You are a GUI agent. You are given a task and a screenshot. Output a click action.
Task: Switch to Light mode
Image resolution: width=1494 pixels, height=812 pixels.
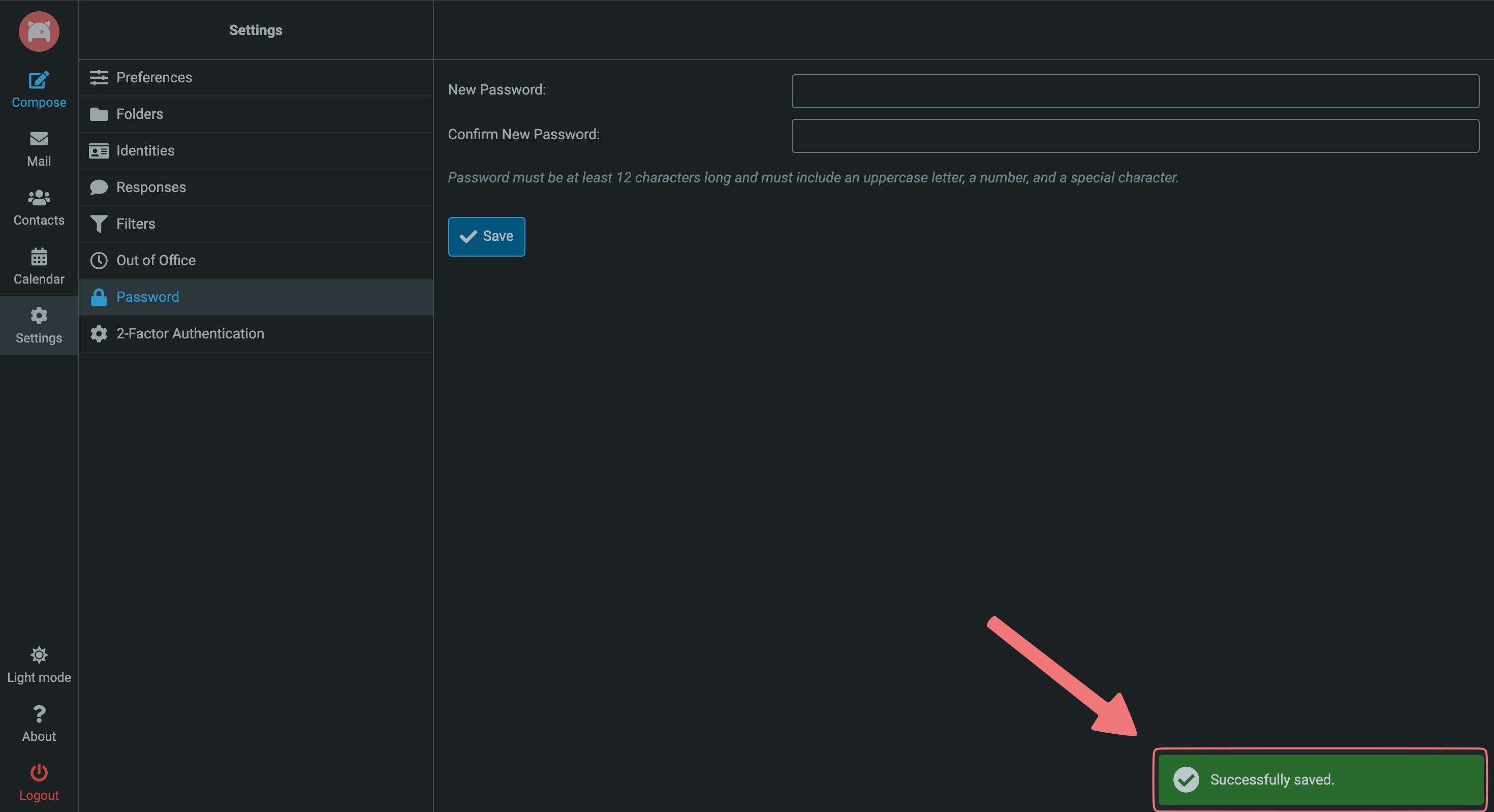(39, 665)
